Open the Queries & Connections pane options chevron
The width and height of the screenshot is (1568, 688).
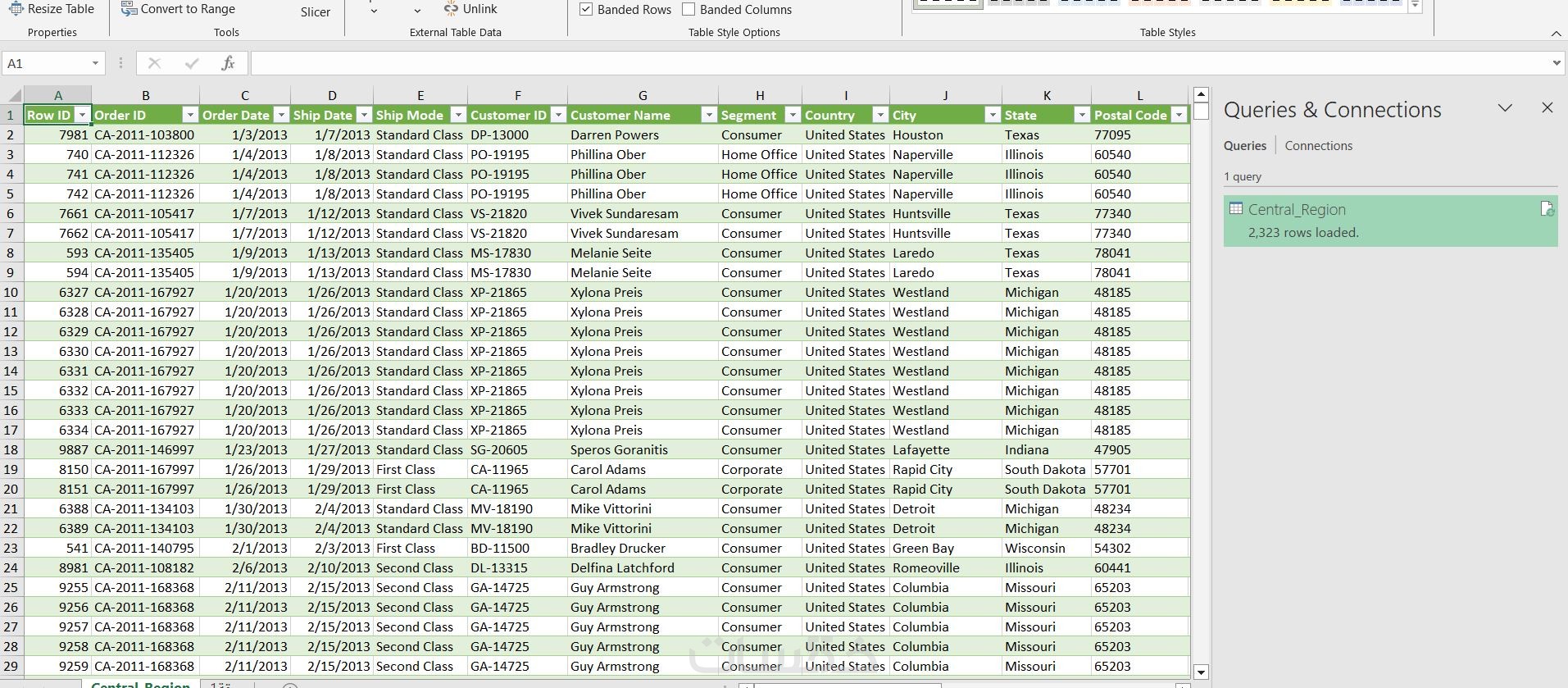[x=1505, y=108]
